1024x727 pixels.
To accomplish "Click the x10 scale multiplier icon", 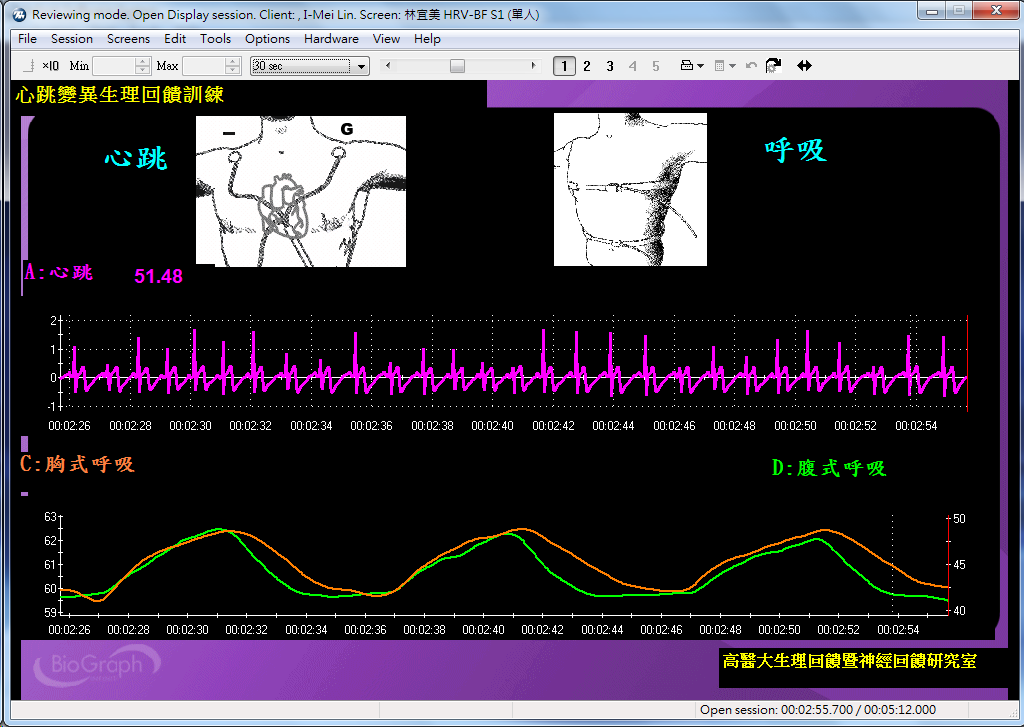I will click(50, 66).
